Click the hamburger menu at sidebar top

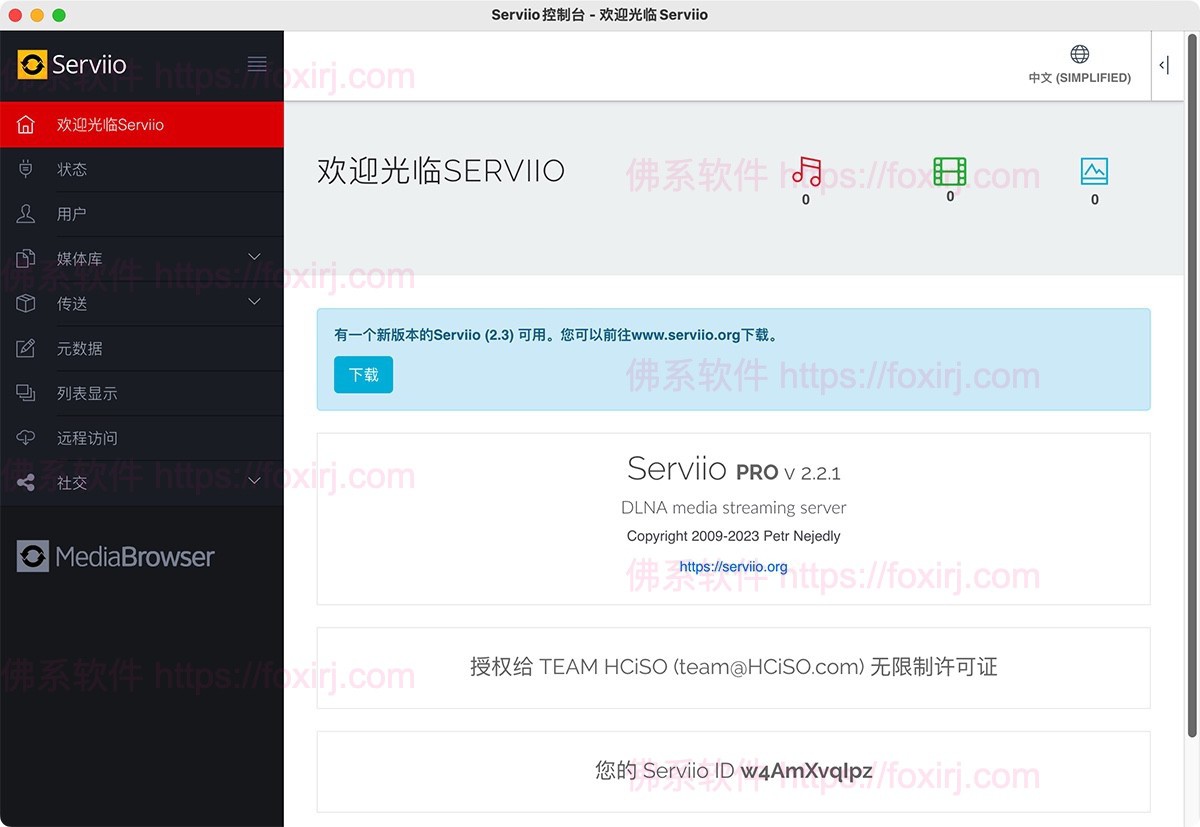257,63
